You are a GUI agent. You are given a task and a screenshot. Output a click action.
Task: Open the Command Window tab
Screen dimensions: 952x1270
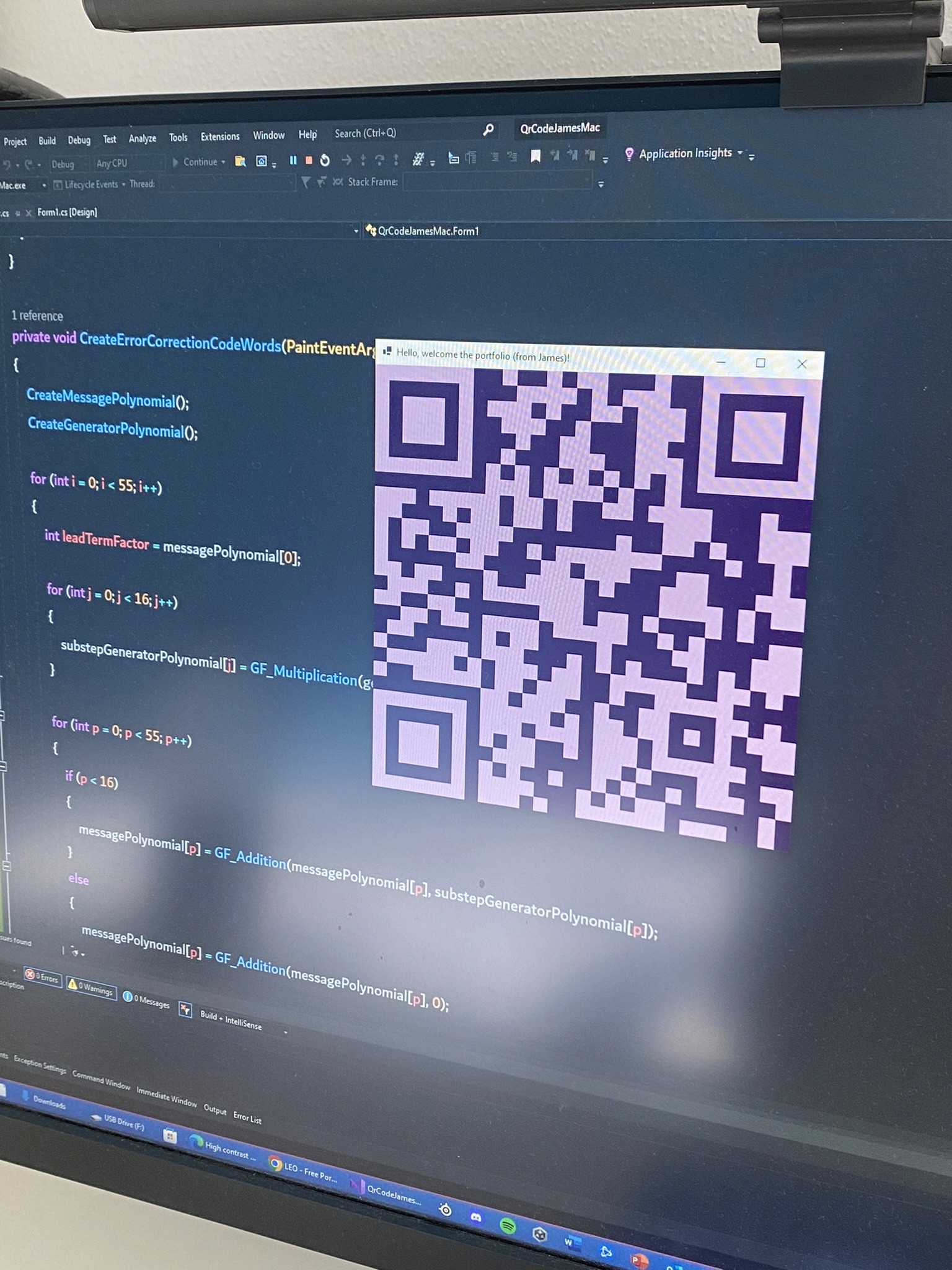tap(101, 1080)
